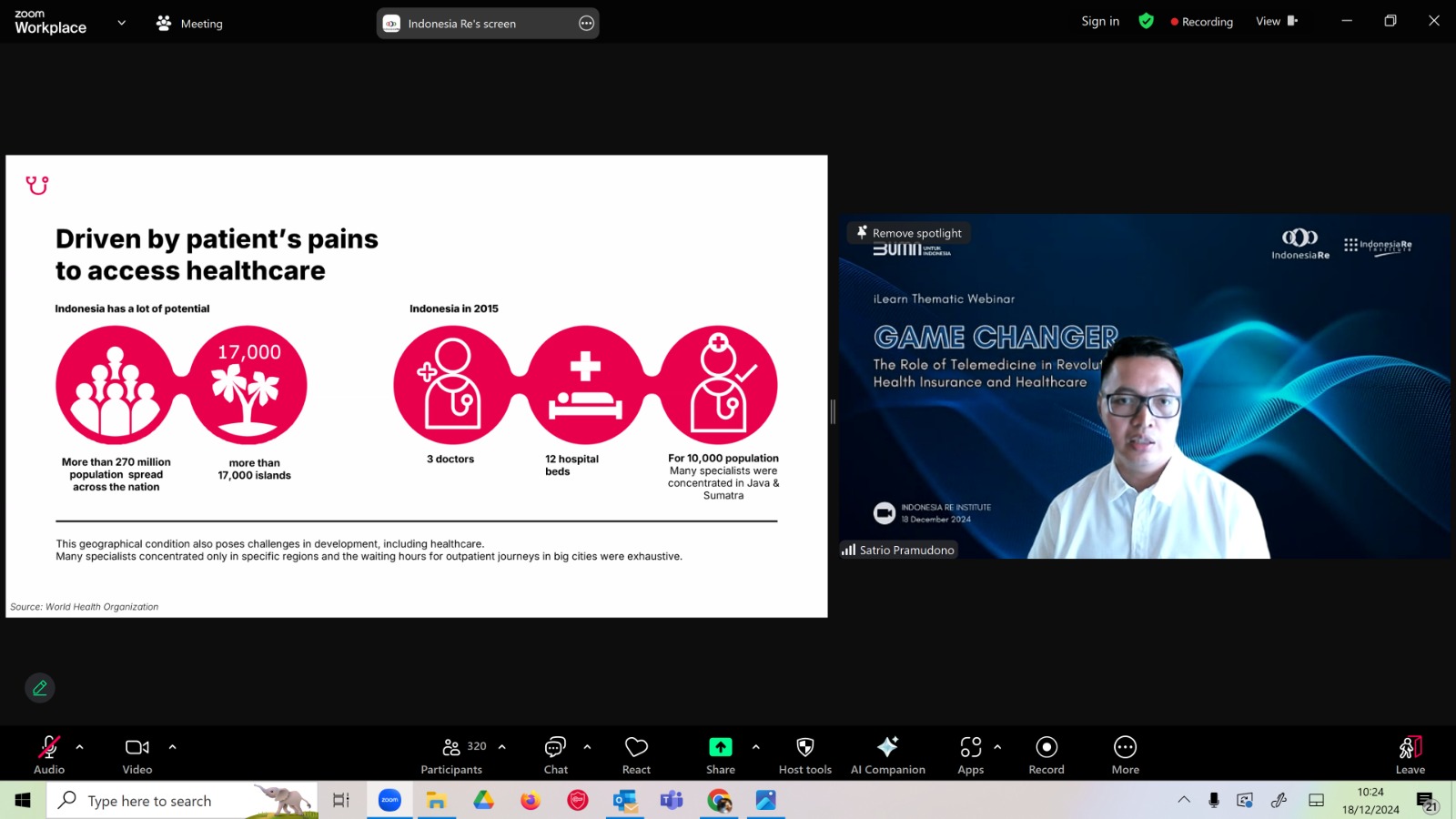Click Remove spotlight on speaker video
Screen dimensions: 1456x819
point(909,233)
